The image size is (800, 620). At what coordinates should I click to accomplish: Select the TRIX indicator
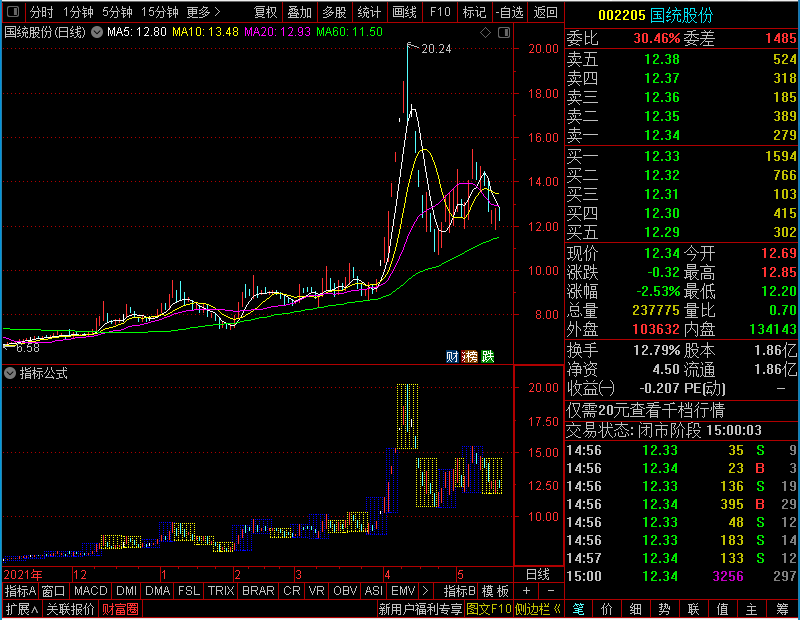click(x=221, y=591)
